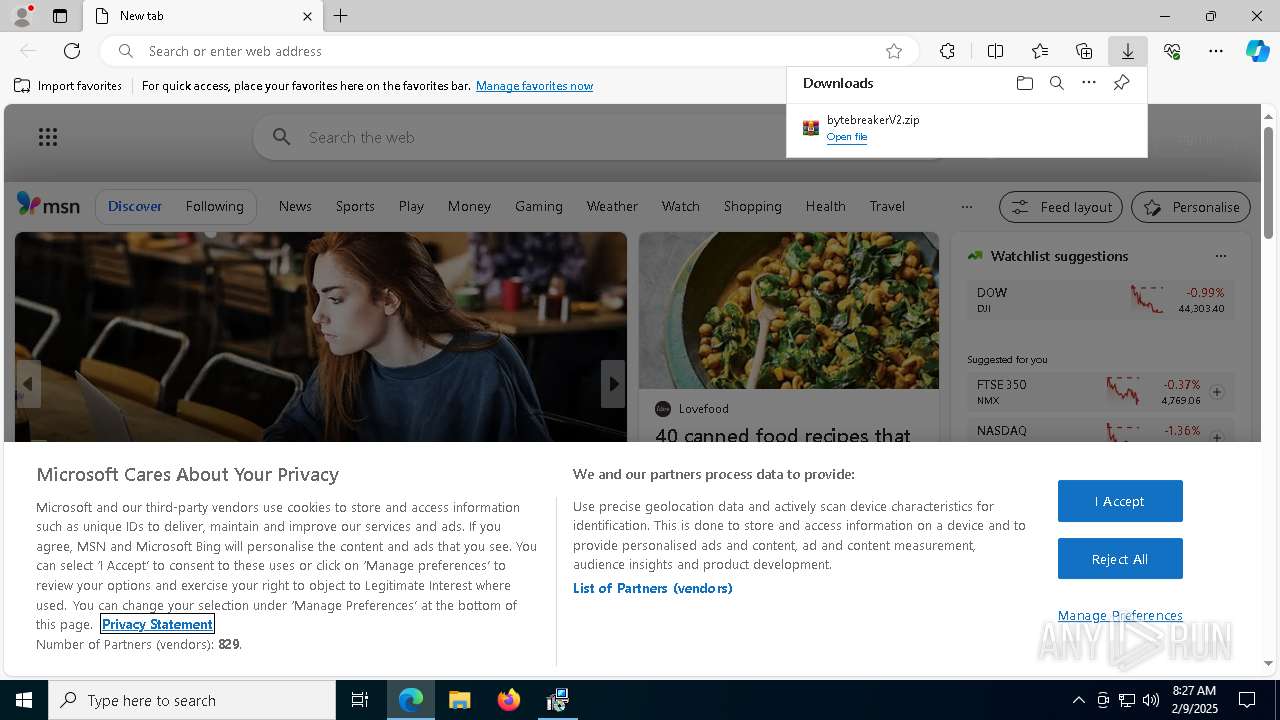Open the DOW stock row
This screenshot has height=720, width=1280.
coord(1100,299)
